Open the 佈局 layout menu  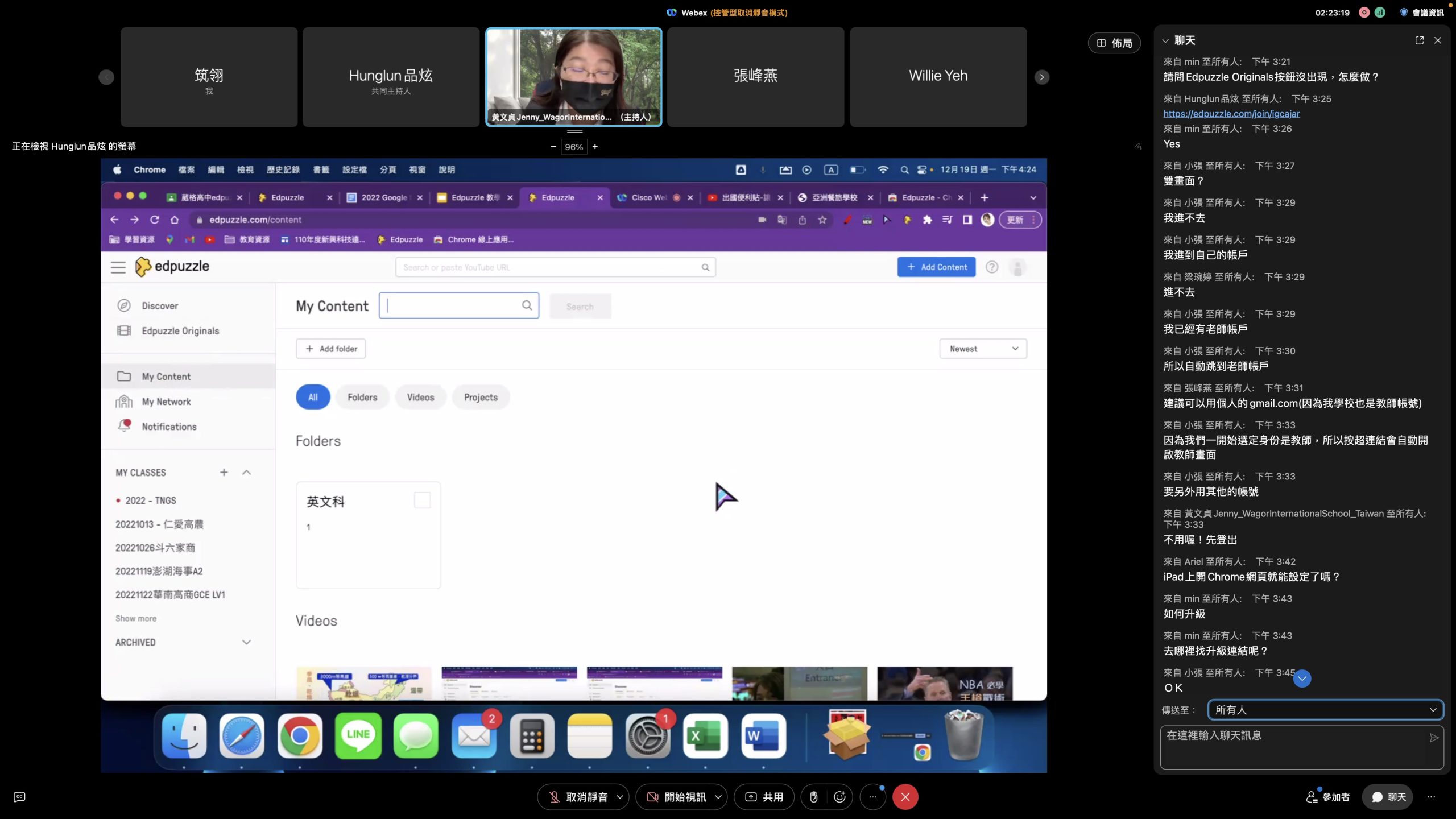coord(1114,43)
